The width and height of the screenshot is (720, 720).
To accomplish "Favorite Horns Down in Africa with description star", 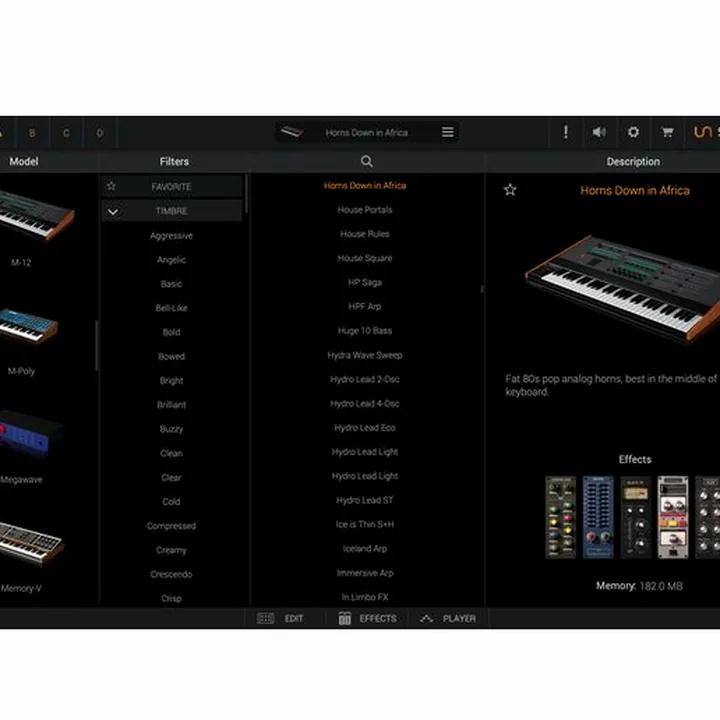I will point(510,190).
